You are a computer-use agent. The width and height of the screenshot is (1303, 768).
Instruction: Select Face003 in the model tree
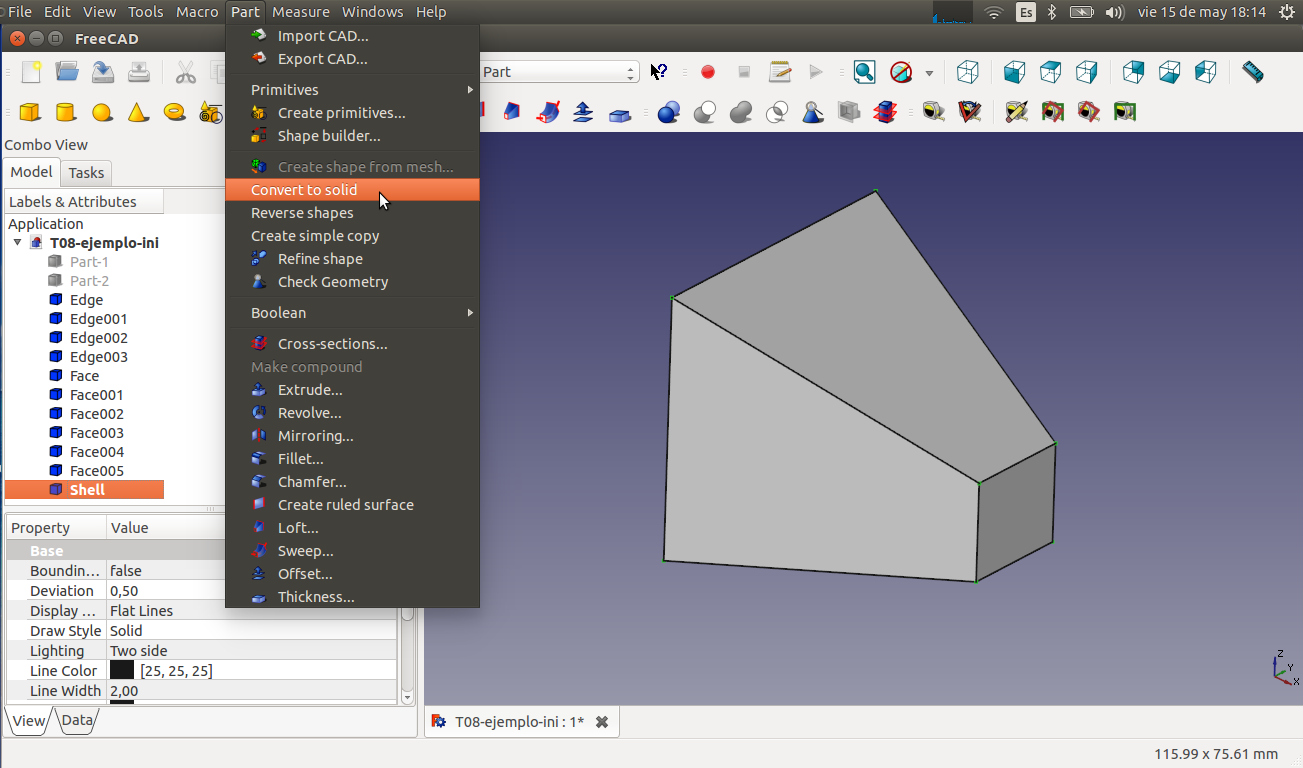[x=97, y=433]
